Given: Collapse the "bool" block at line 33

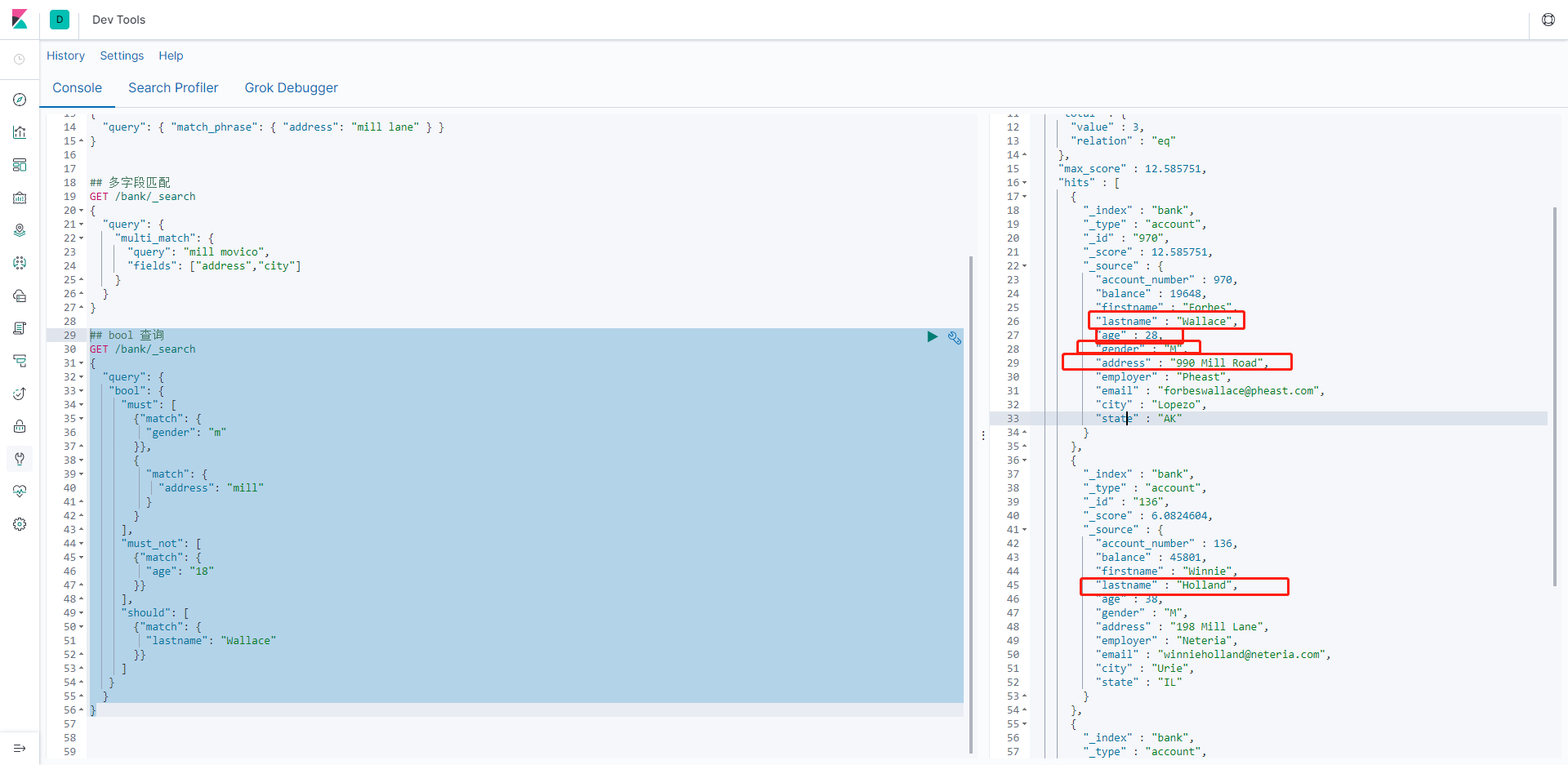Looking at the screenshot, I should 81,391.
